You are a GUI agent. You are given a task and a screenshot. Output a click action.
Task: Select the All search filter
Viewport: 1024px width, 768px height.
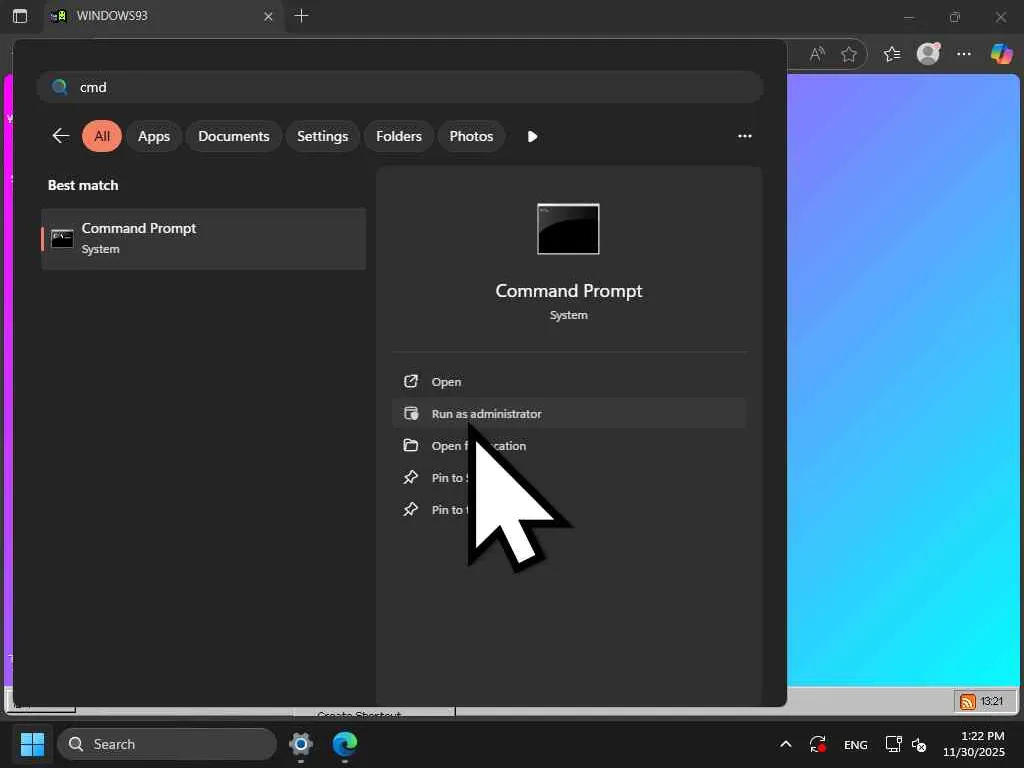[102, 136]
